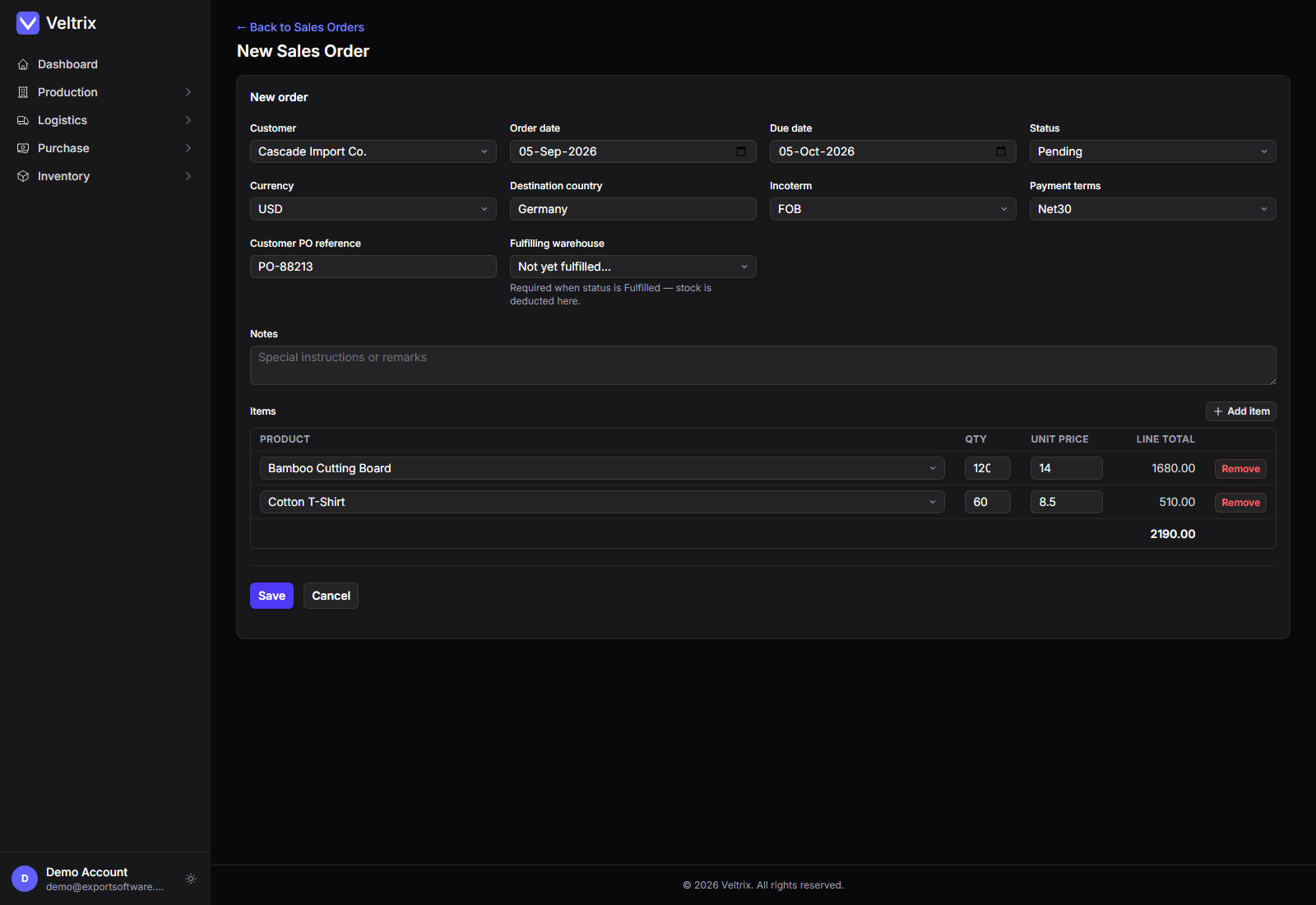Image resolution: width=1316 pixels, height=905 pixels.
Task: Open the Incoterm dropdown showing FOB
Action: 893,209
